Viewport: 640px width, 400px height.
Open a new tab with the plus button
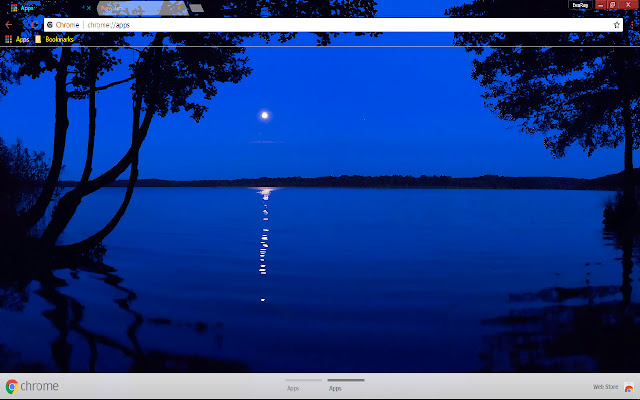pos(196,8)
